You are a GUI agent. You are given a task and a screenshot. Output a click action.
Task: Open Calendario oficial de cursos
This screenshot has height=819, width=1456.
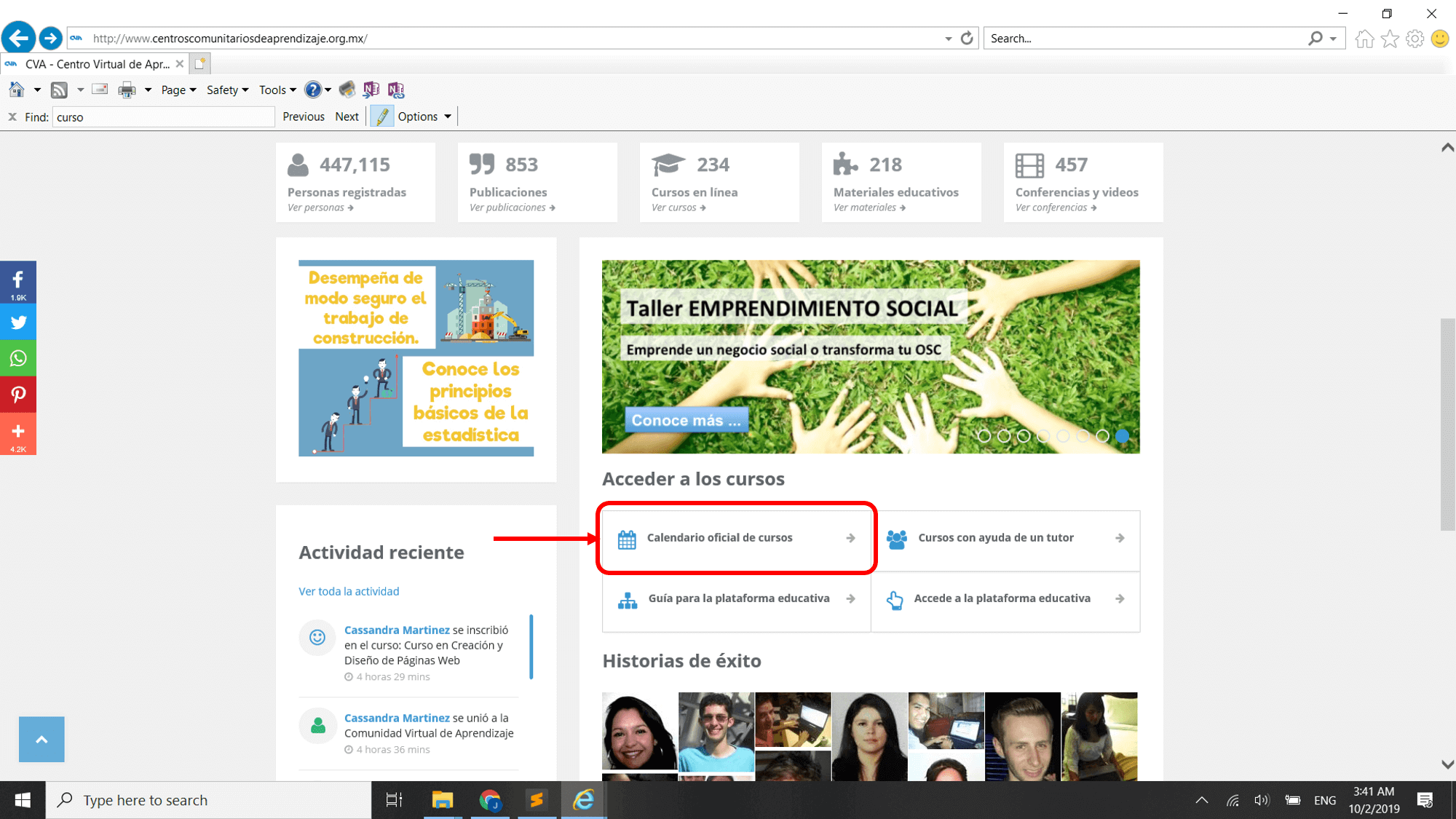(x=736, y=538)
